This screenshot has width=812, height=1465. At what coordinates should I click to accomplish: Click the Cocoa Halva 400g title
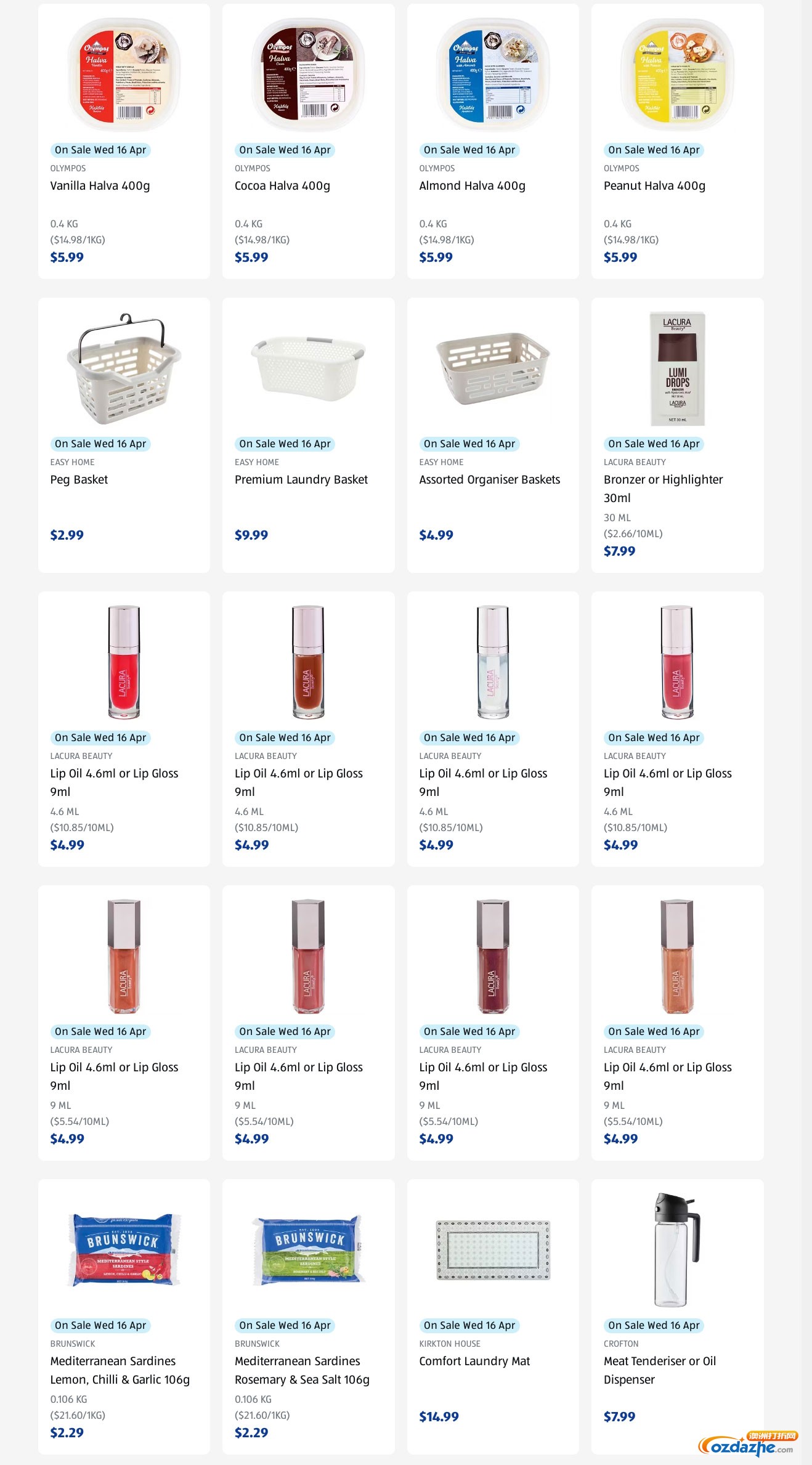[x=282, y=186]
